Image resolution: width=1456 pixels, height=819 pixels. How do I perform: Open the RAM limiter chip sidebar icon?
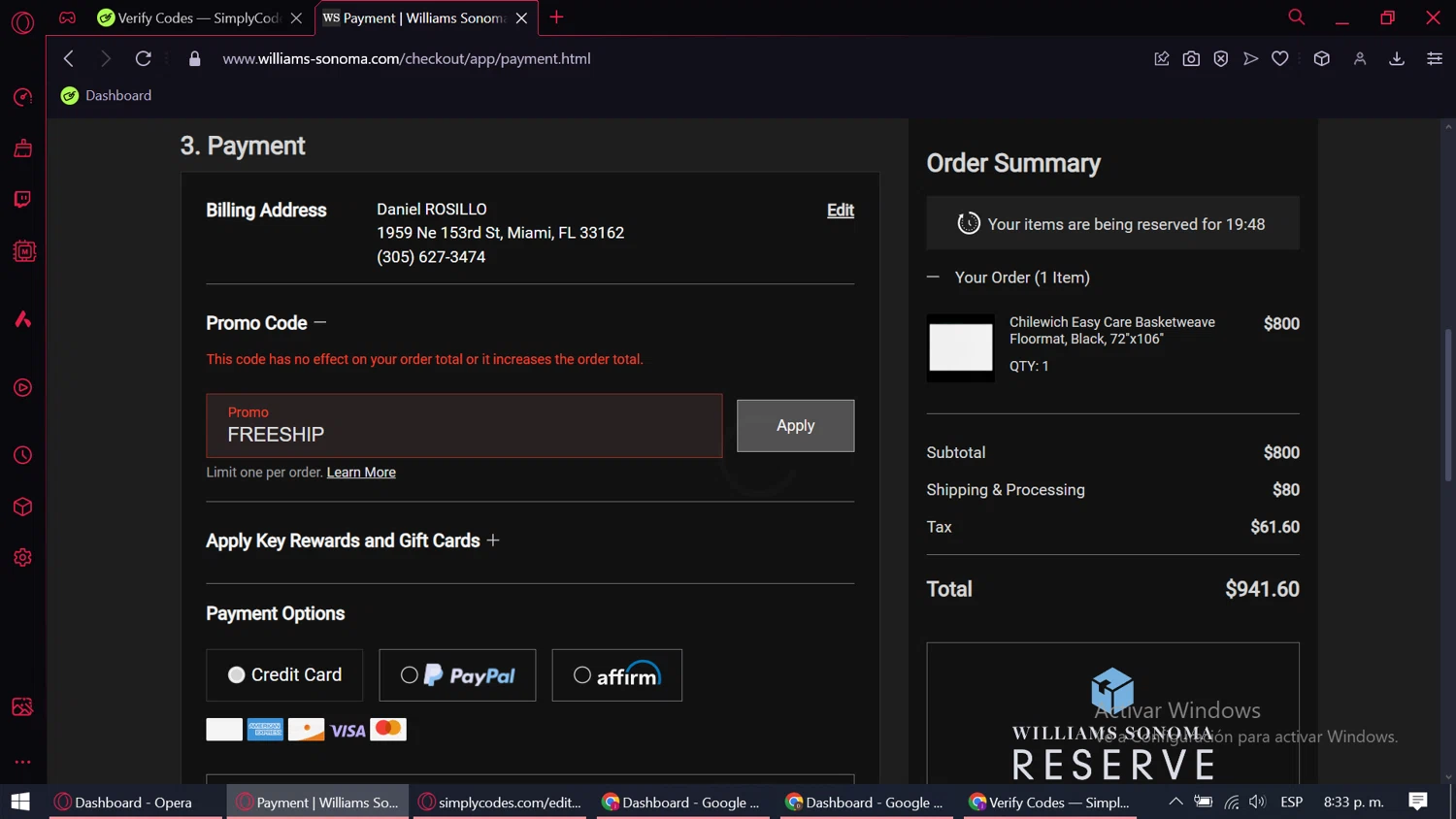23,251
